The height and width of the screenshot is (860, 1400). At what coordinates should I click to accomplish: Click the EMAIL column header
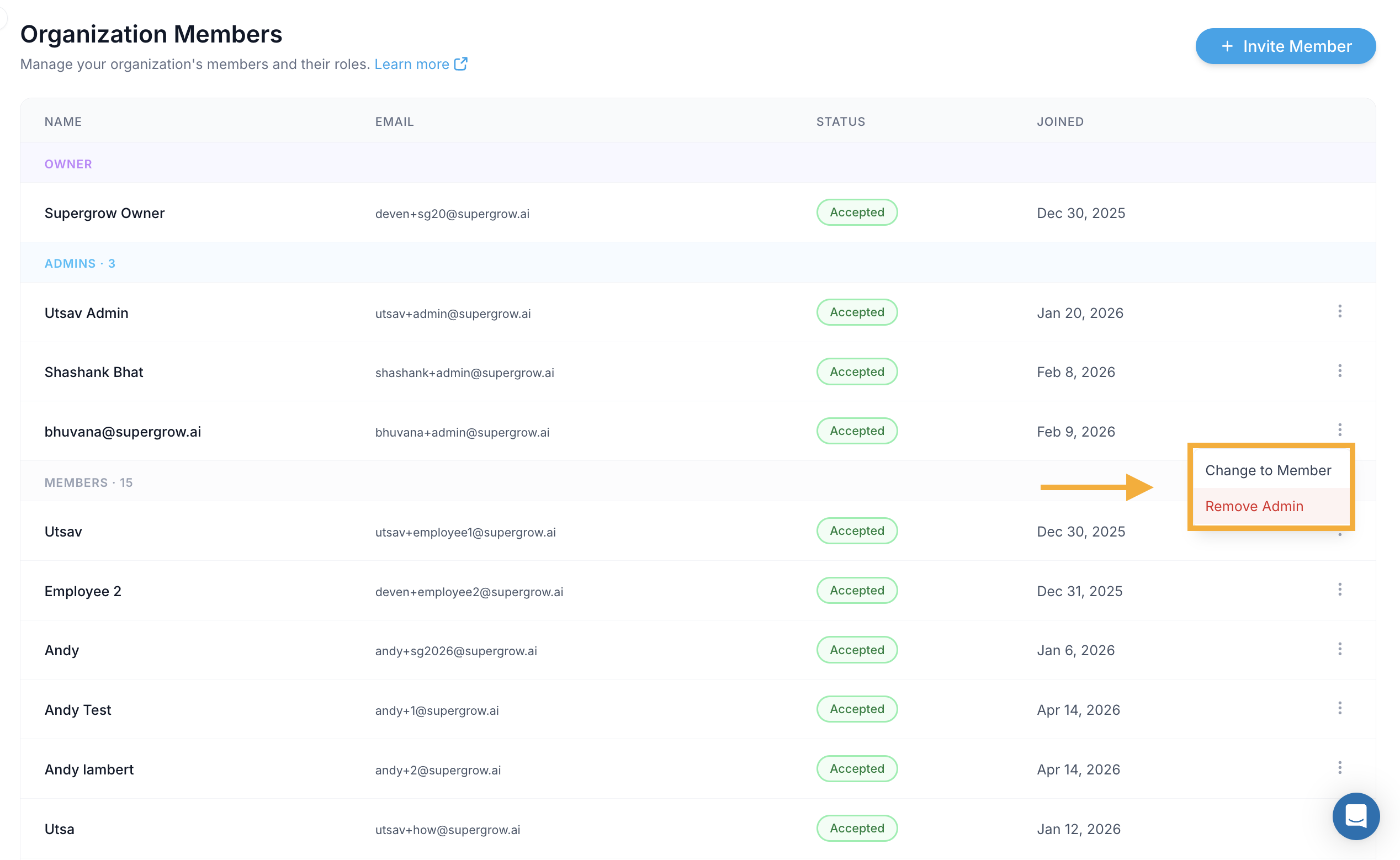pos(394,122)
